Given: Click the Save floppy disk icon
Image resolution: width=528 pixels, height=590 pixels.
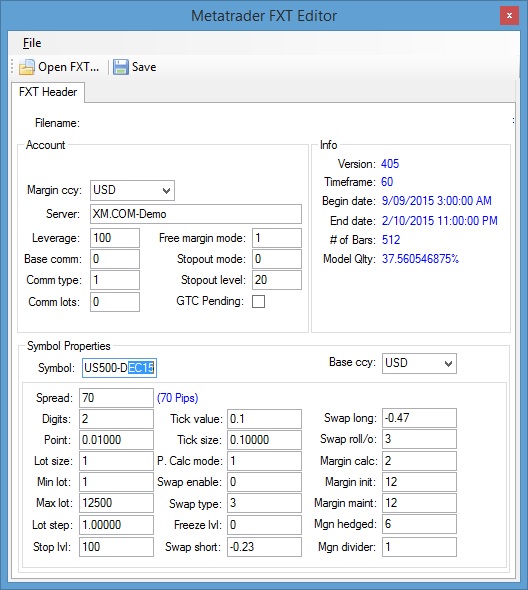Looking at the screenshot, I should (x=120, y=67).
